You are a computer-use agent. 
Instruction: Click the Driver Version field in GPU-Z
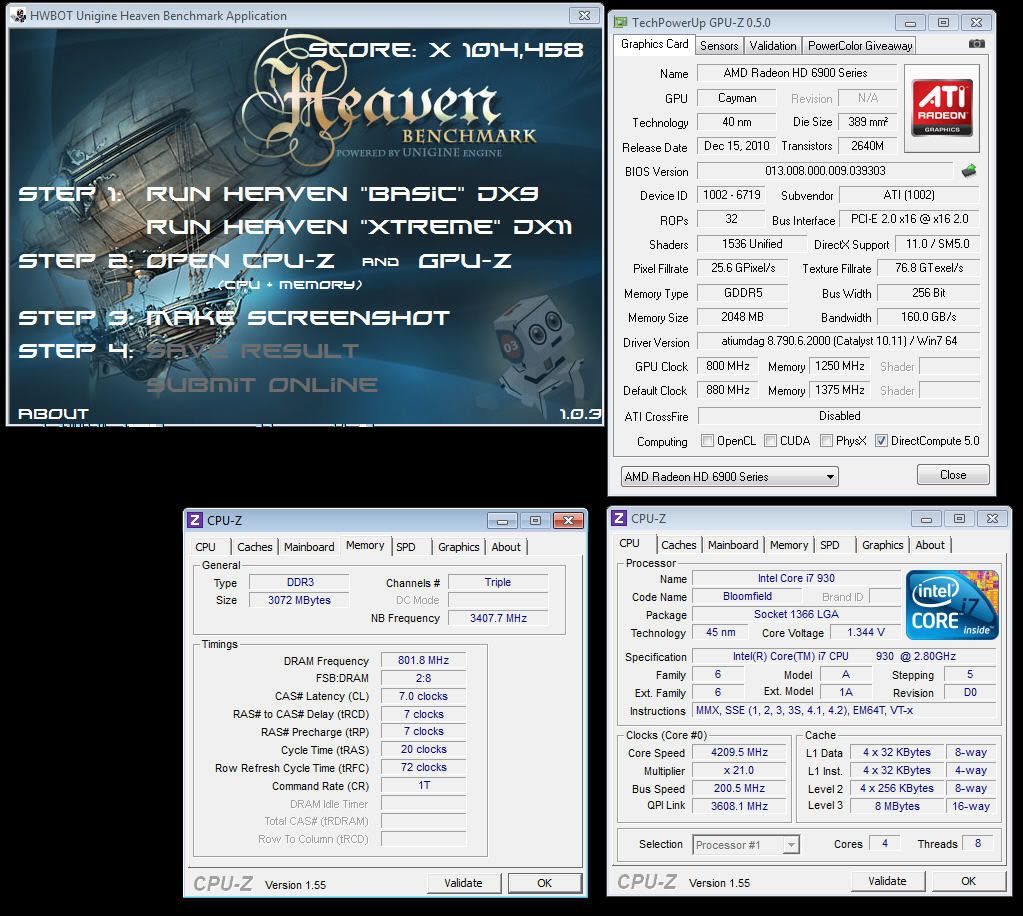point(839,341)
